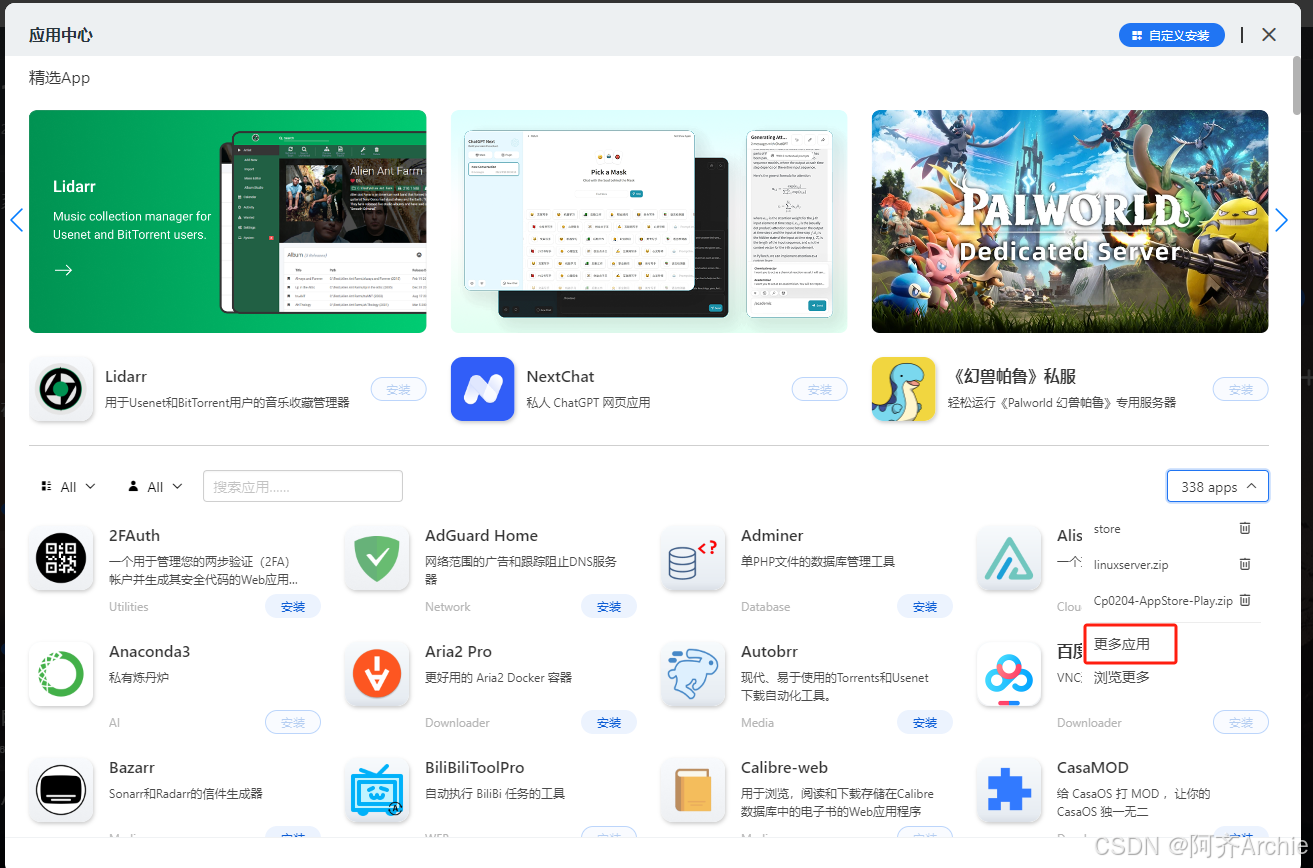The height and width of the screenshot is (868, 1313).
Task: Install AdGuard Home
Action: pos(609,606)
